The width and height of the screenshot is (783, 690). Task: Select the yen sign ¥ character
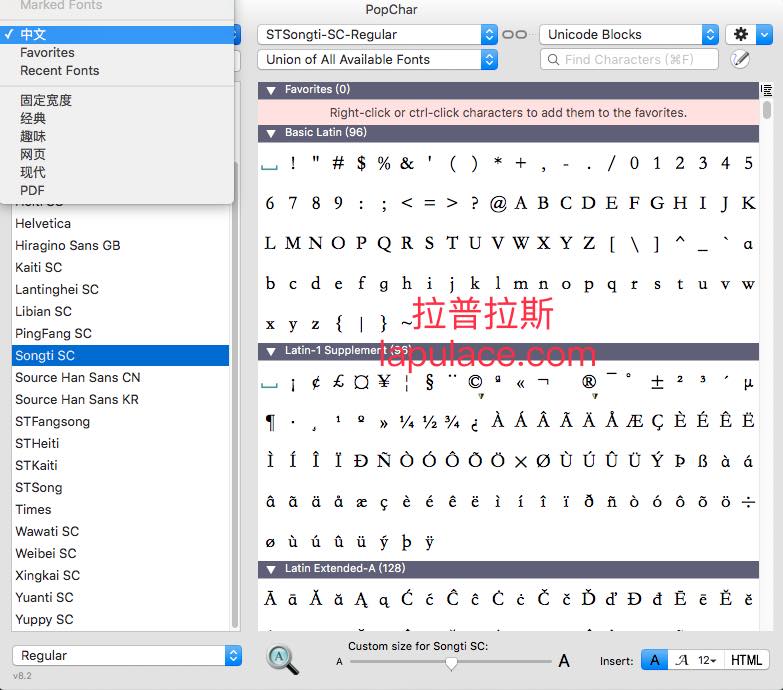[384, 382]
